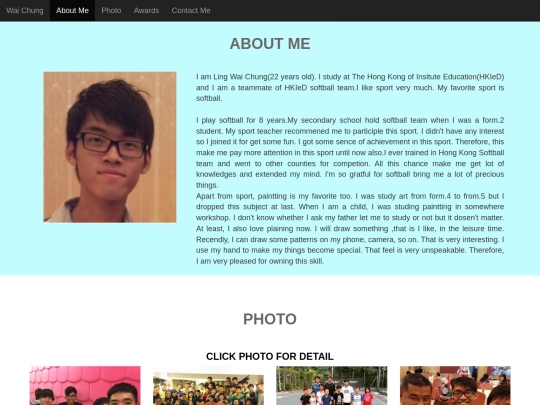
Task: Click the CLICK PHOTO FOR DETAIL text
Action: (x=270, y=356)
